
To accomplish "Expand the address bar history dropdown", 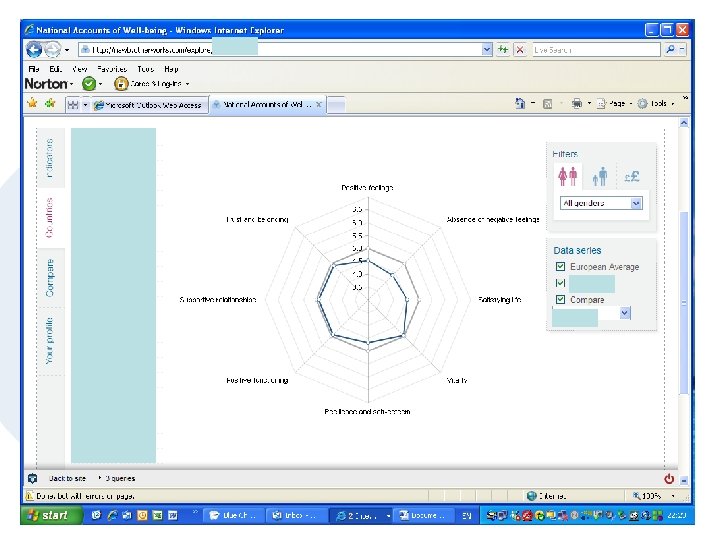I will coord(487,50).
